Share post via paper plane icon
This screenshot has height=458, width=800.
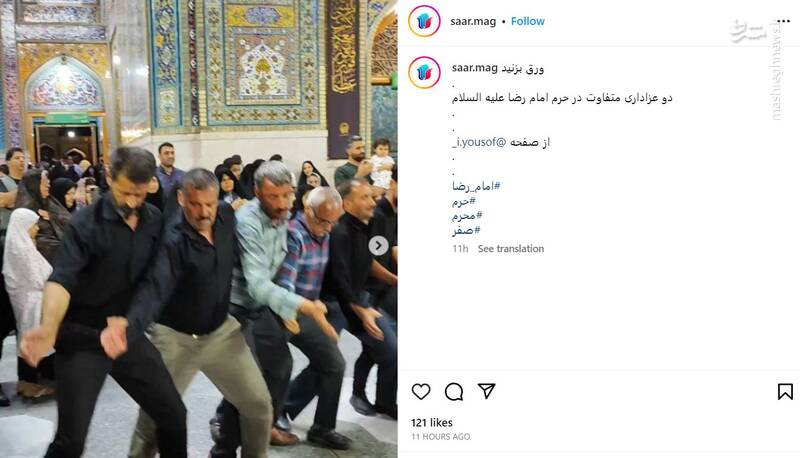point(486,391)
